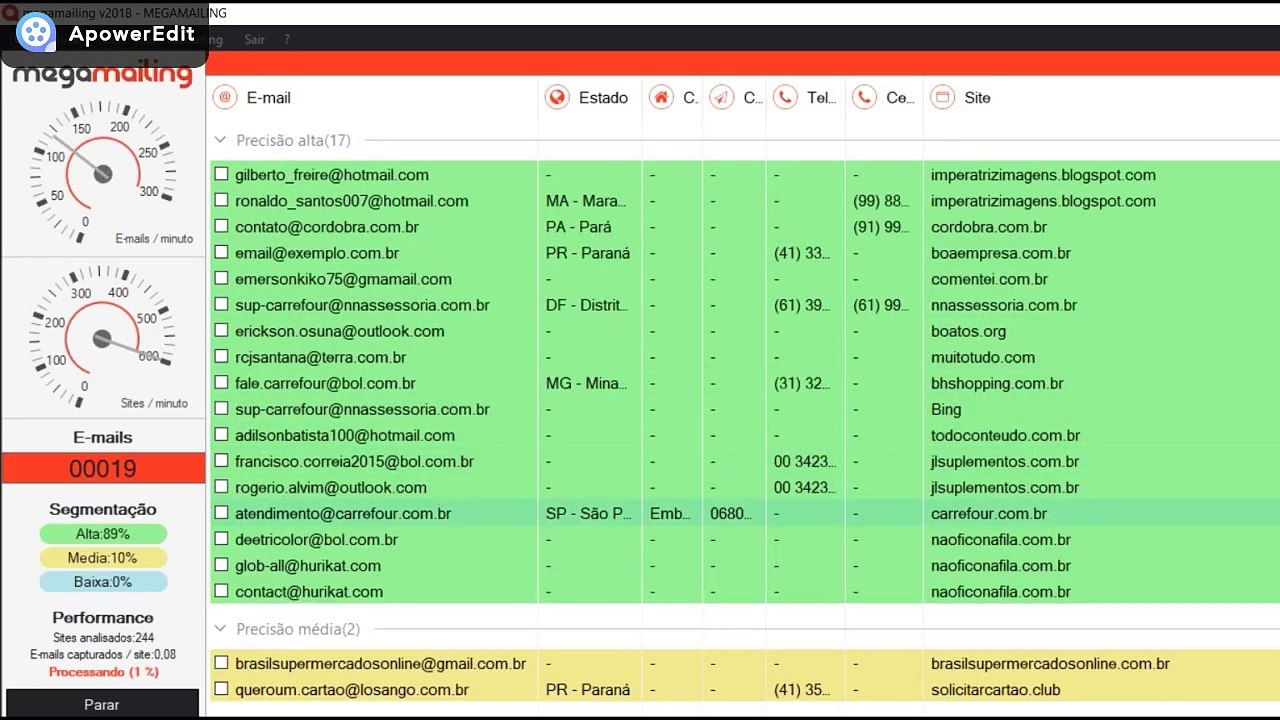Click the todoconteudo.com.br site cell
This screenshot has width=1280, height=720.
tap(1005, 435)
